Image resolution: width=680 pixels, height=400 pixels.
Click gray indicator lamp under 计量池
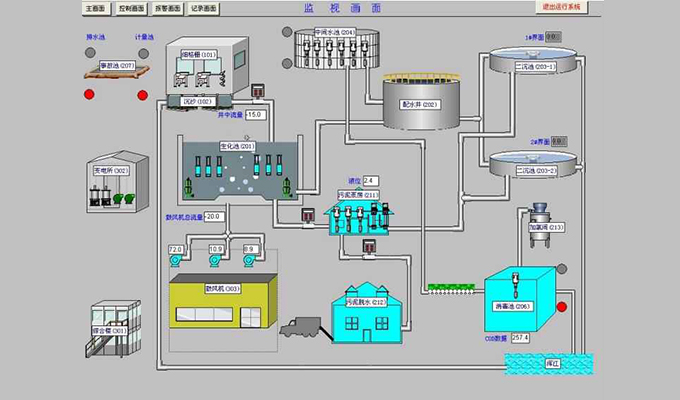click(x=144, y=53)
